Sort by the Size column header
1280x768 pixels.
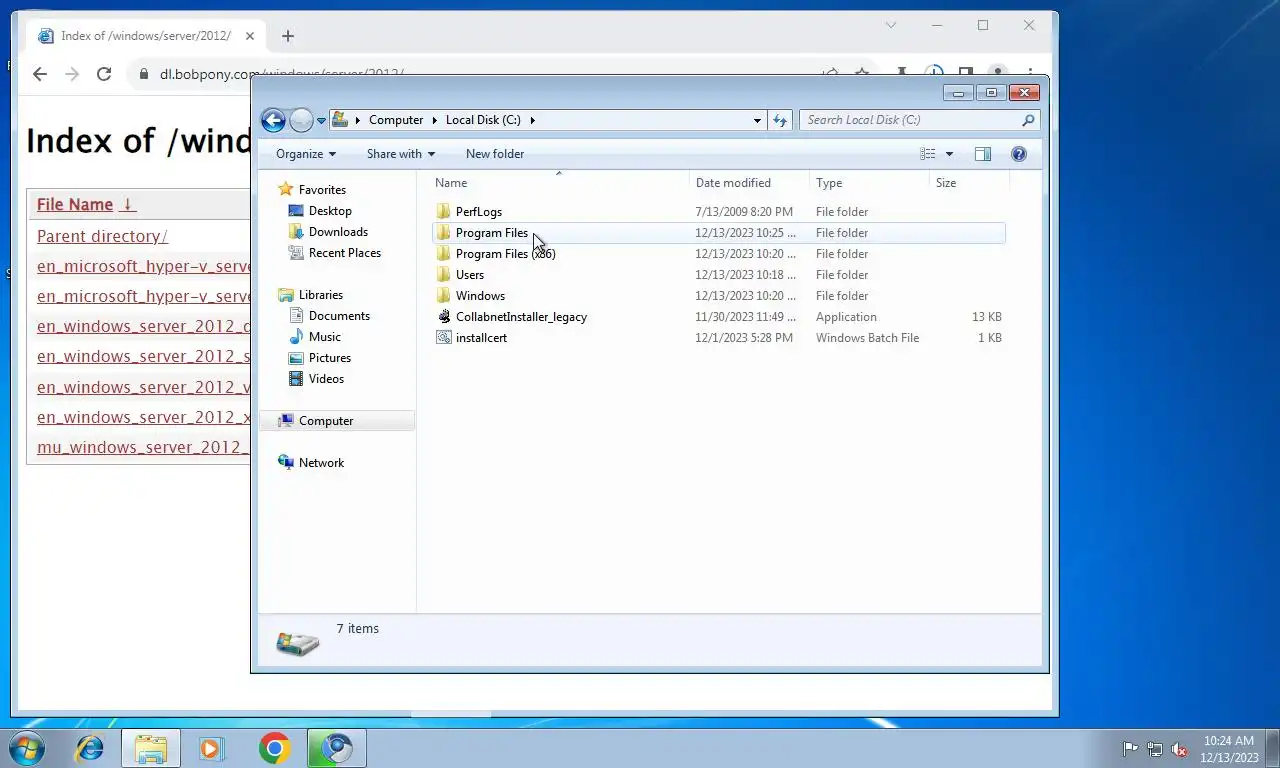(969, 183)
